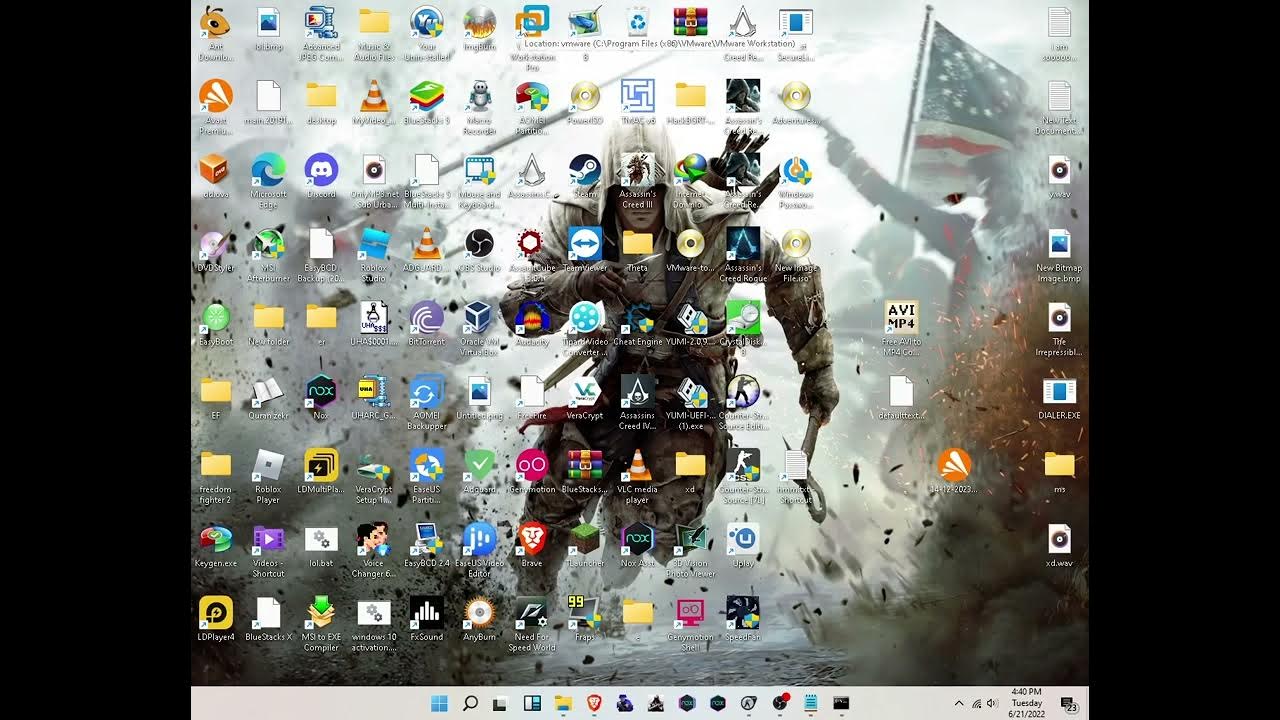The image size is (1280, 720).
Task: Launch the Nox emulator desktop shortcut
Action: click(321, 397)
